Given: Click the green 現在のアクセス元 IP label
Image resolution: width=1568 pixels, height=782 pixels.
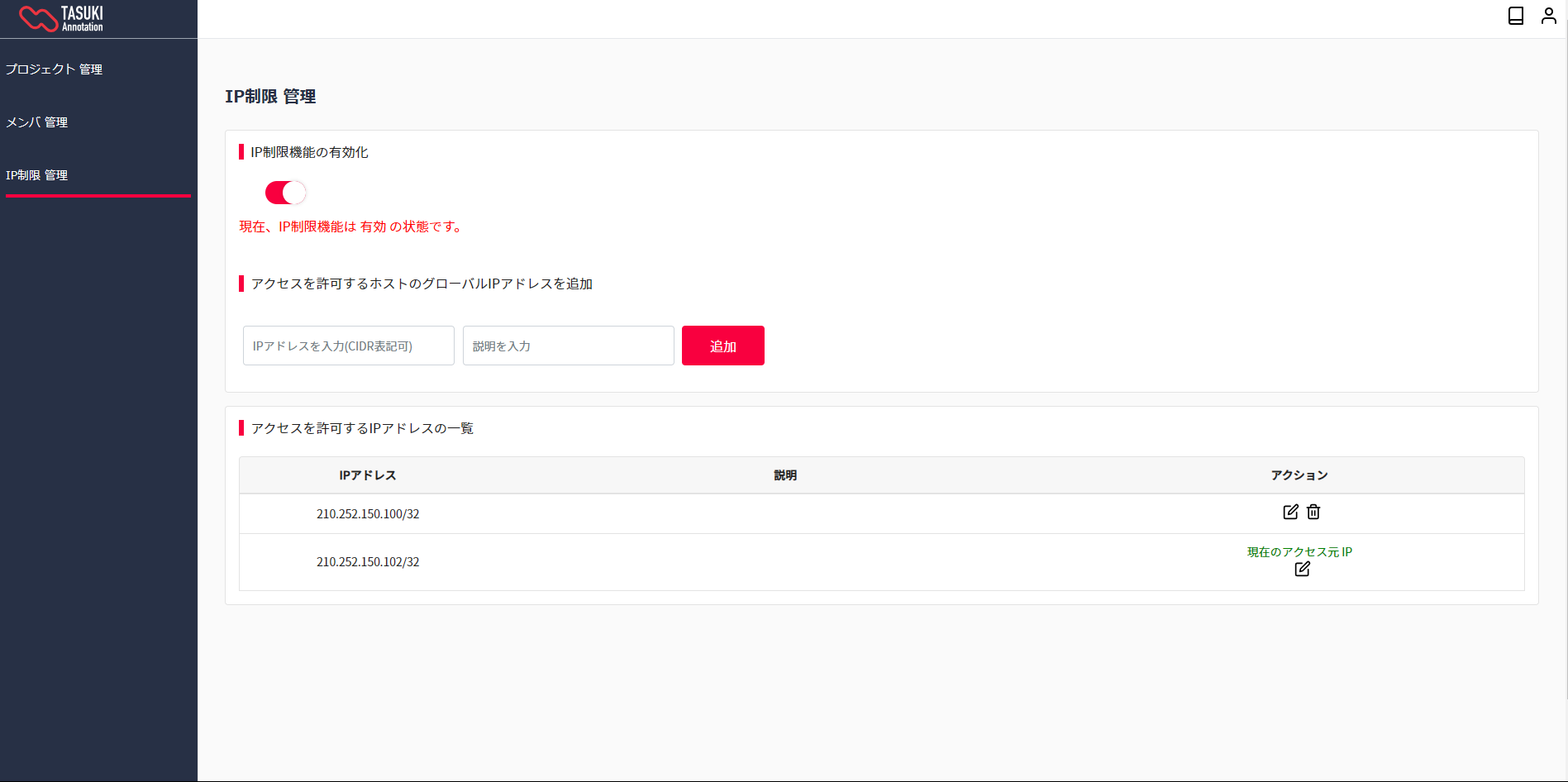Looking at the screenshot, I should (x=1299, y=551).
